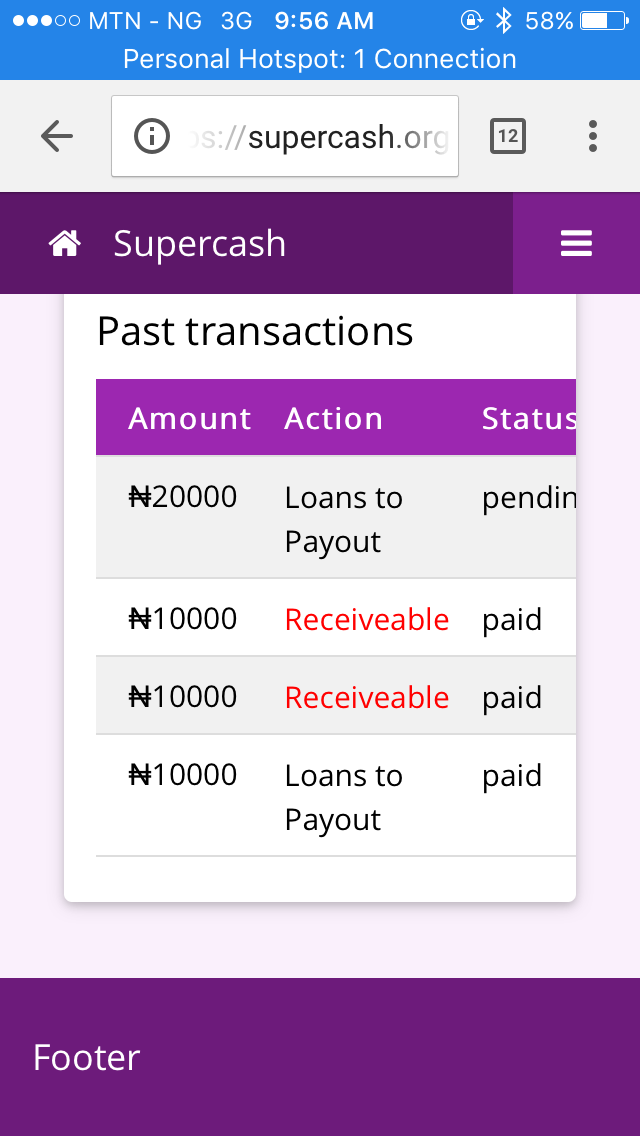Tap the battery indicator in status bar
640x1136 pixels.
(x=604, y=21)
